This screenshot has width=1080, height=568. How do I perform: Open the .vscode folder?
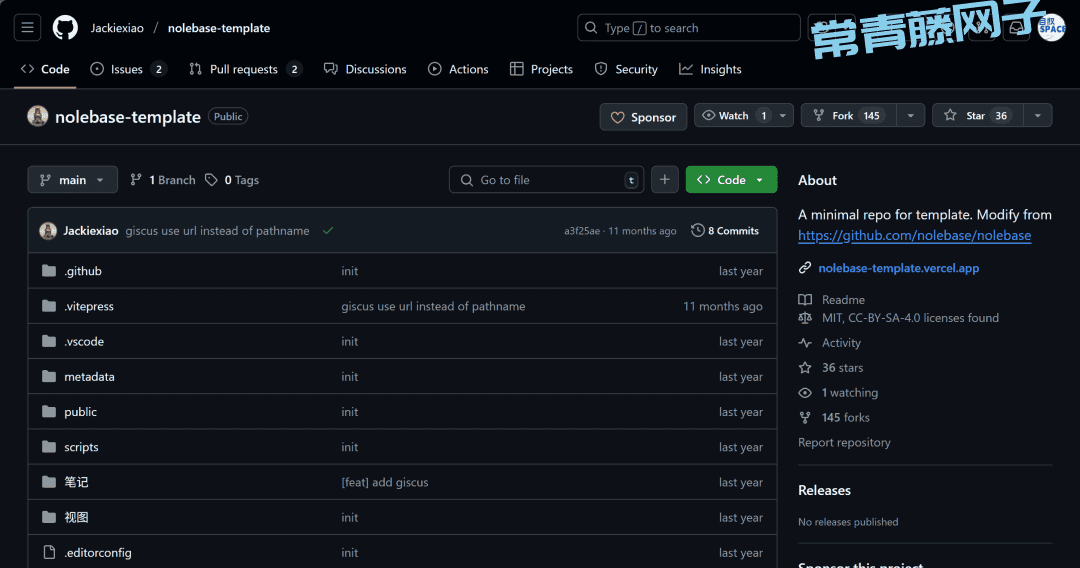(x=84, y=341)
